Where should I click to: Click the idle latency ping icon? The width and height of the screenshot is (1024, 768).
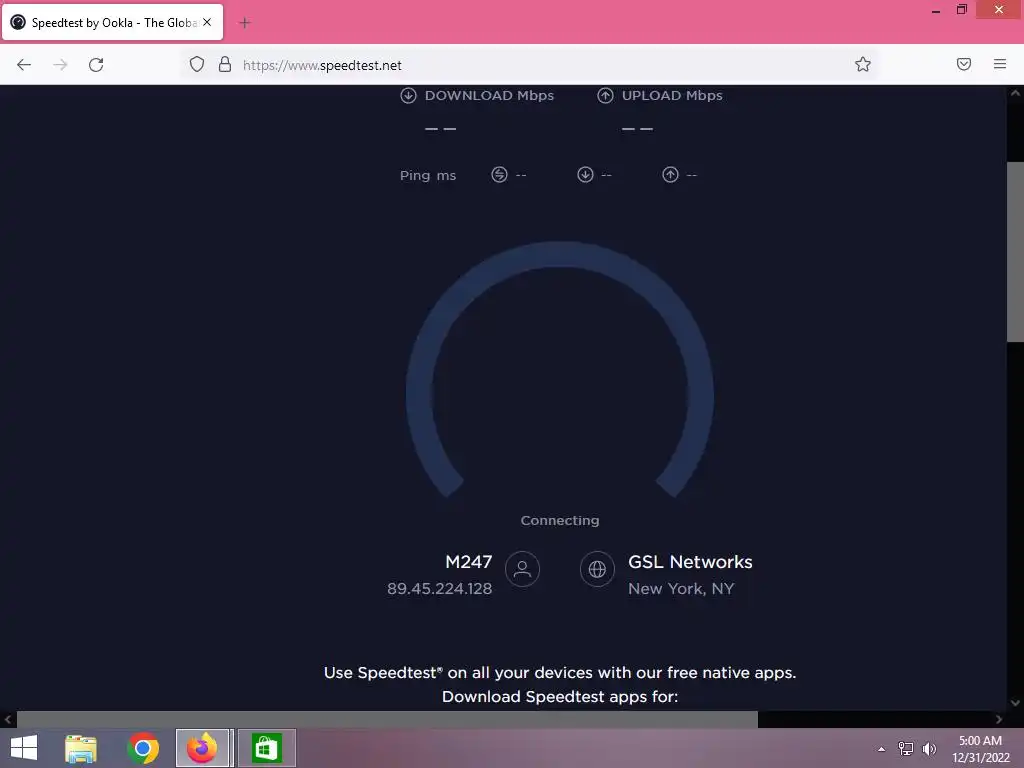(499, 174)
